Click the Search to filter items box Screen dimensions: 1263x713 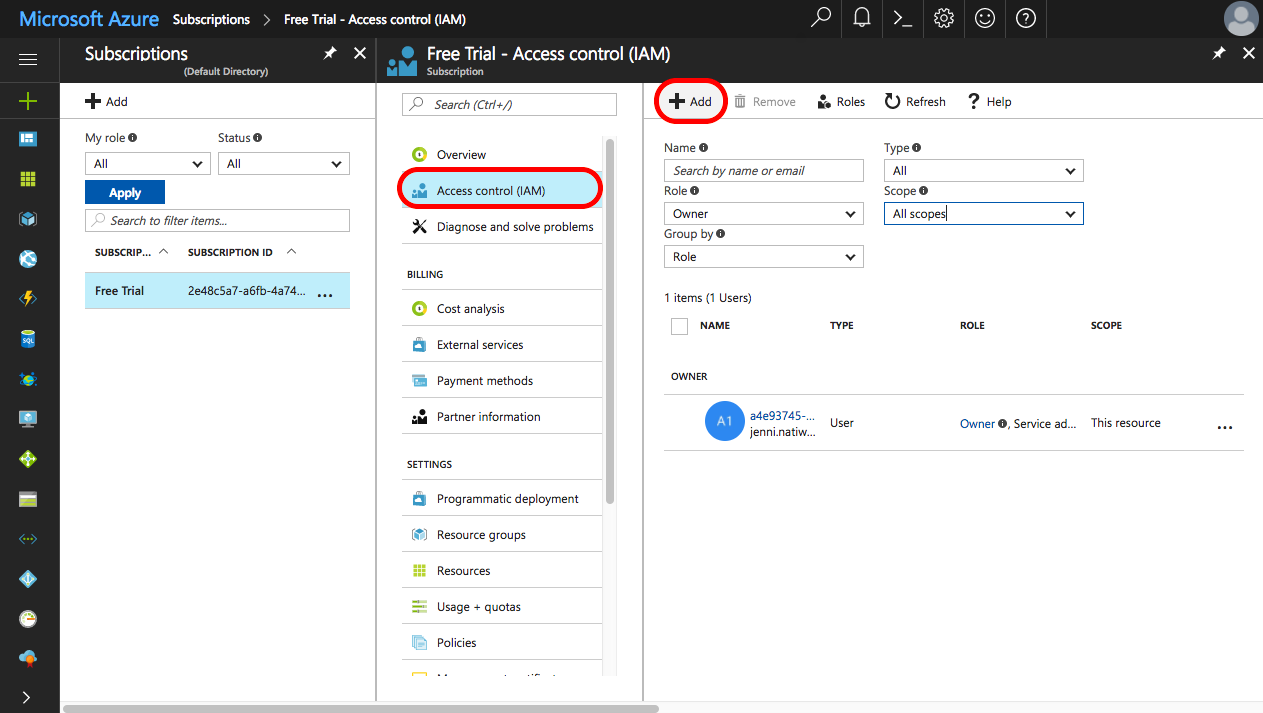(x=218, y=221)
